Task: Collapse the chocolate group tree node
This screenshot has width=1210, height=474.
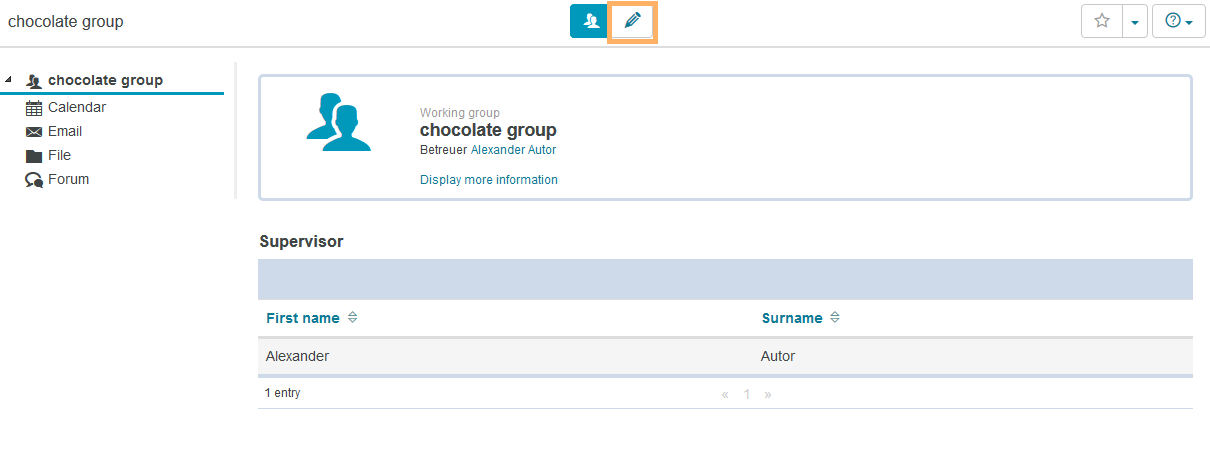Action: pos(9,80)
